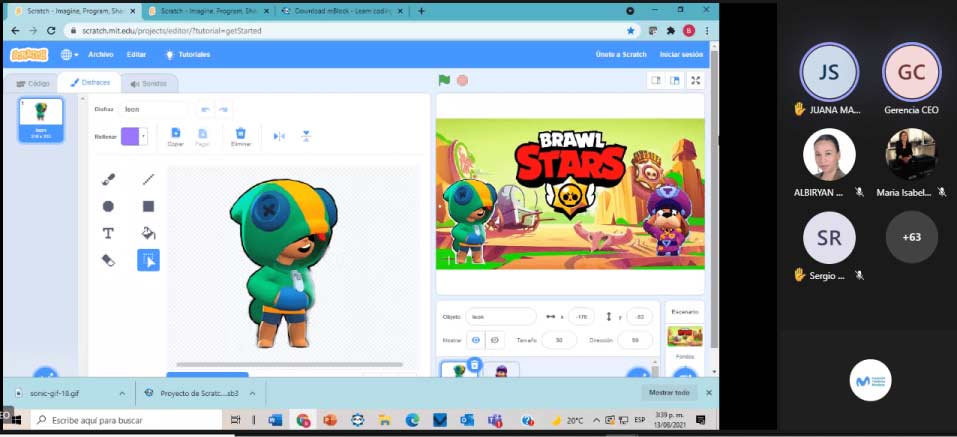The height and width of the screenshot is (437, 957).
Task: Click the Copiar costume button
Action: [x=176, y=137]
